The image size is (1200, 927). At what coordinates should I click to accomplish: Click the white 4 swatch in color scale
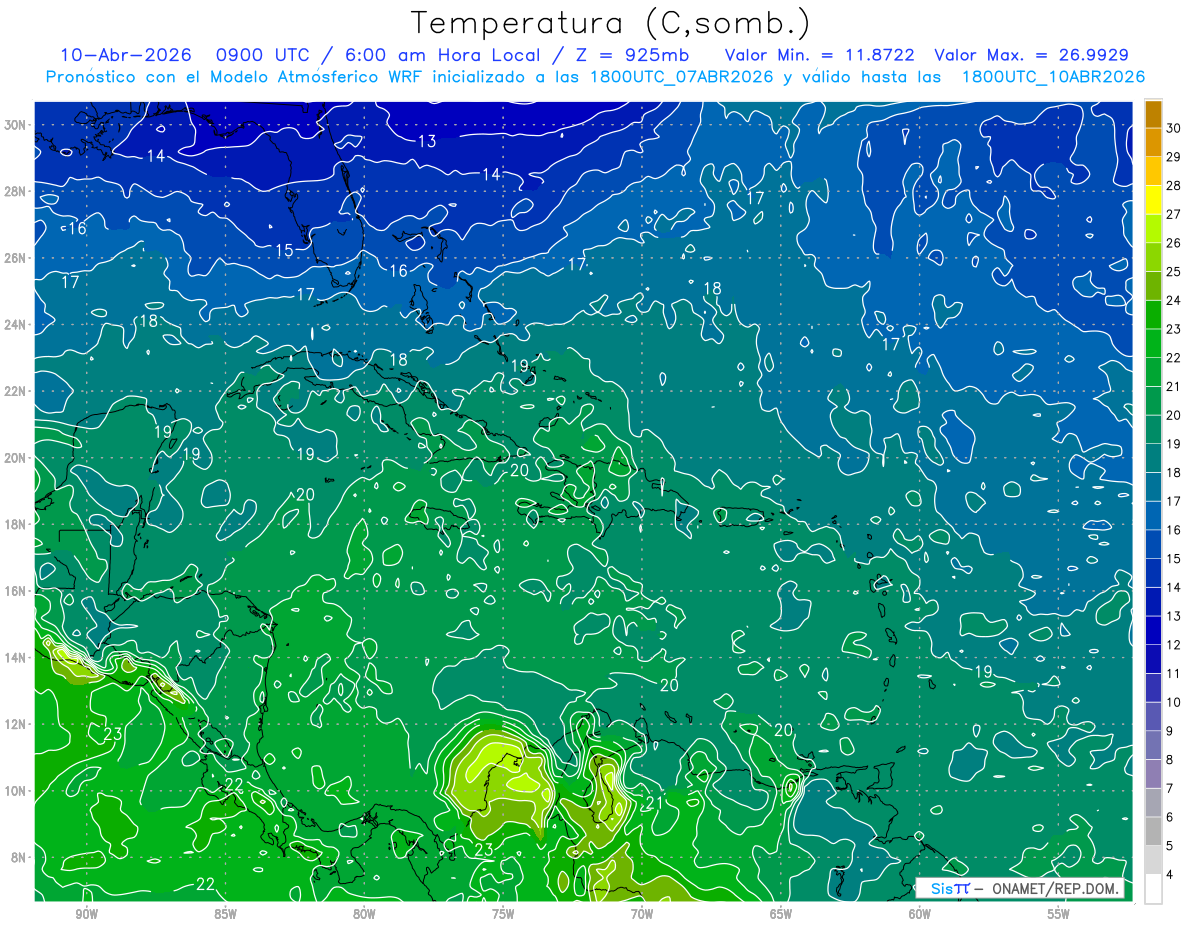[1153, 888]
